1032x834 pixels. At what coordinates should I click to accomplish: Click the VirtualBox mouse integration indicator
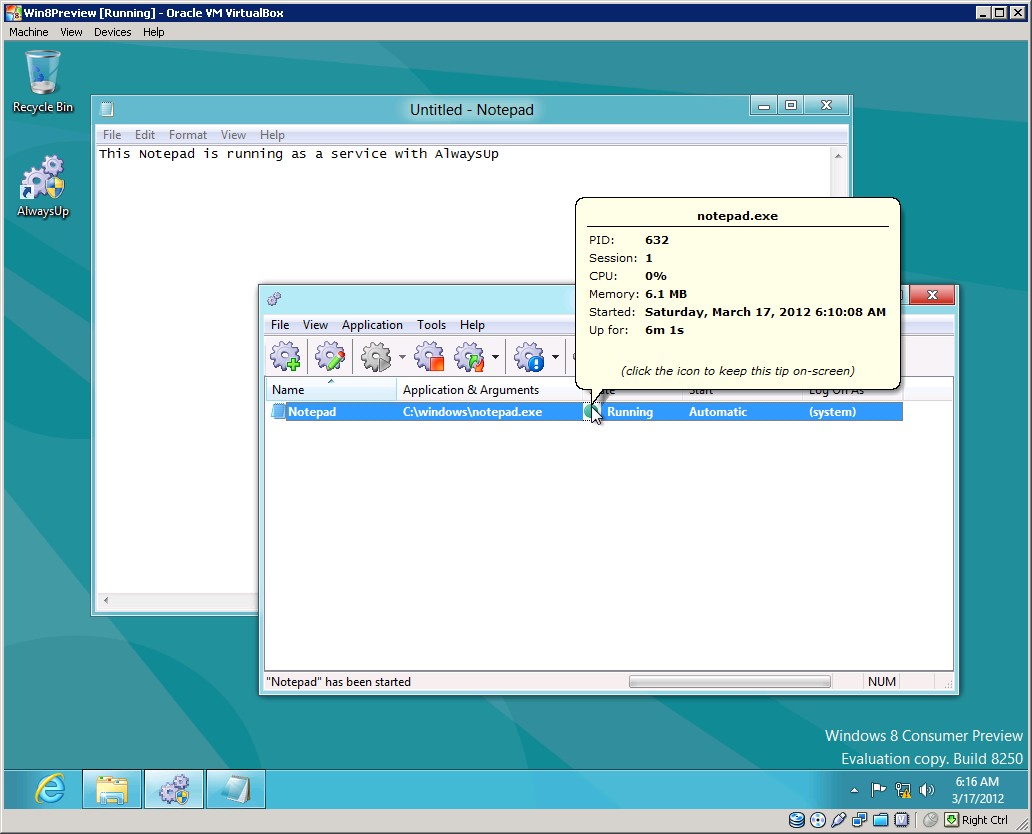pyautogui.click(x=930, y=820)
